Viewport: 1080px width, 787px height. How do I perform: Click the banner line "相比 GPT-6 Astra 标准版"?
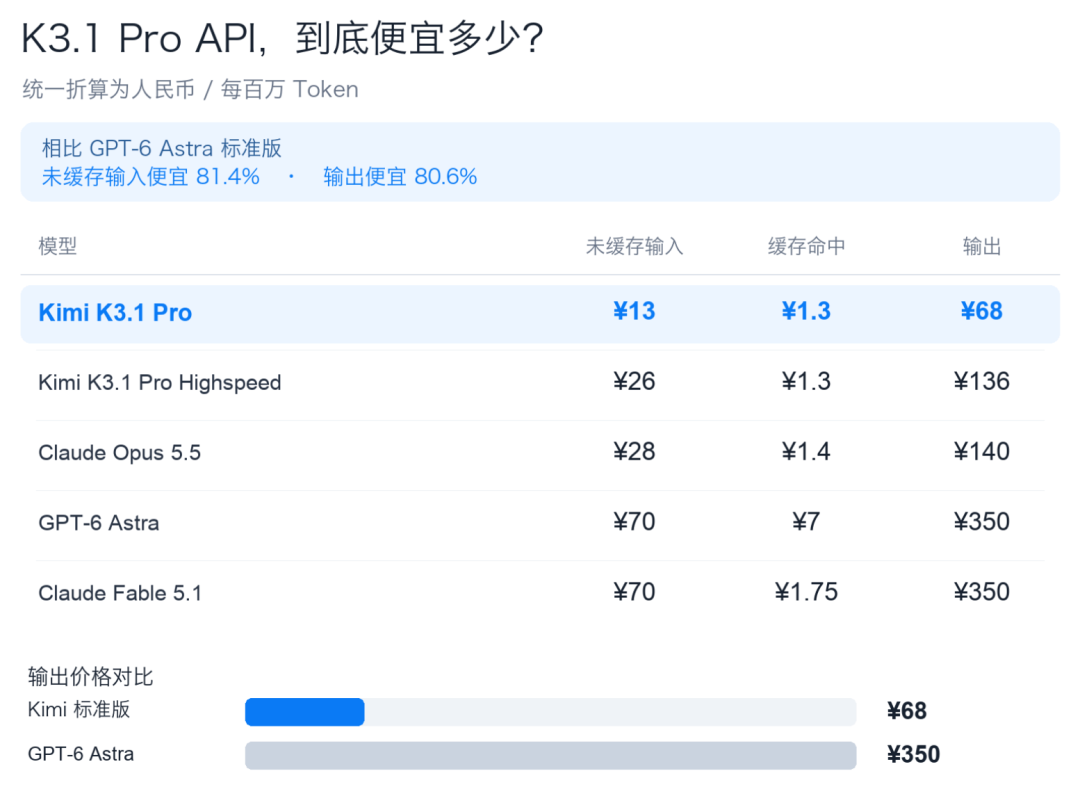pos(162,148)
